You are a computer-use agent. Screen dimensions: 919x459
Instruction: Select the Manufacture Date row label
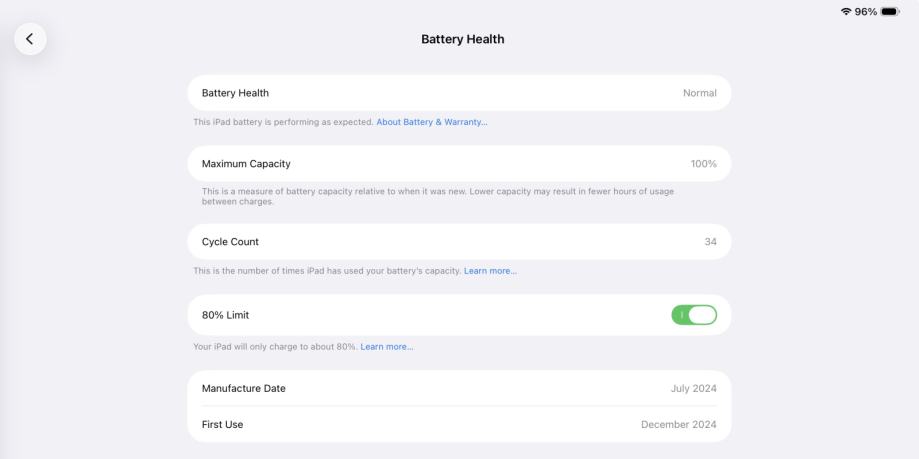click(244, 388)
